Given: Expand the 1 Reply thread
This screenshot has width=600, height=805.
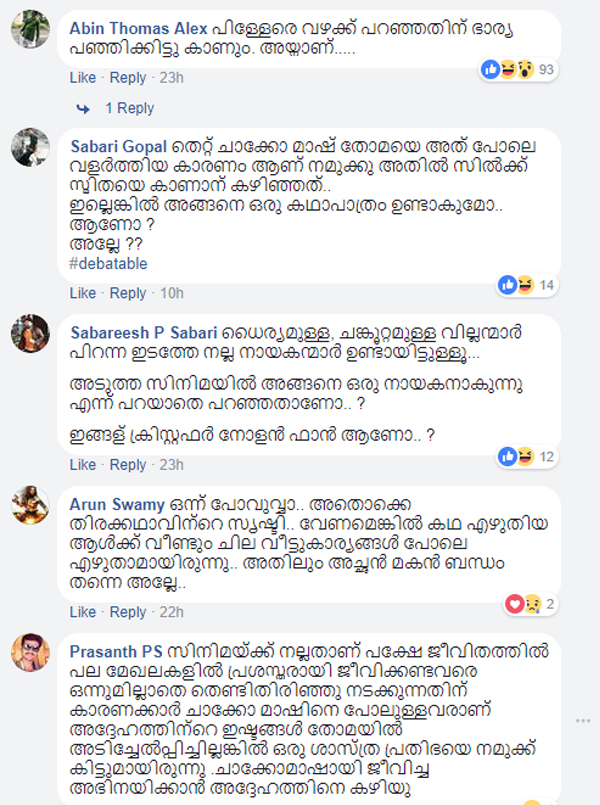Looking at the screenshot, I should click(129, 108).
